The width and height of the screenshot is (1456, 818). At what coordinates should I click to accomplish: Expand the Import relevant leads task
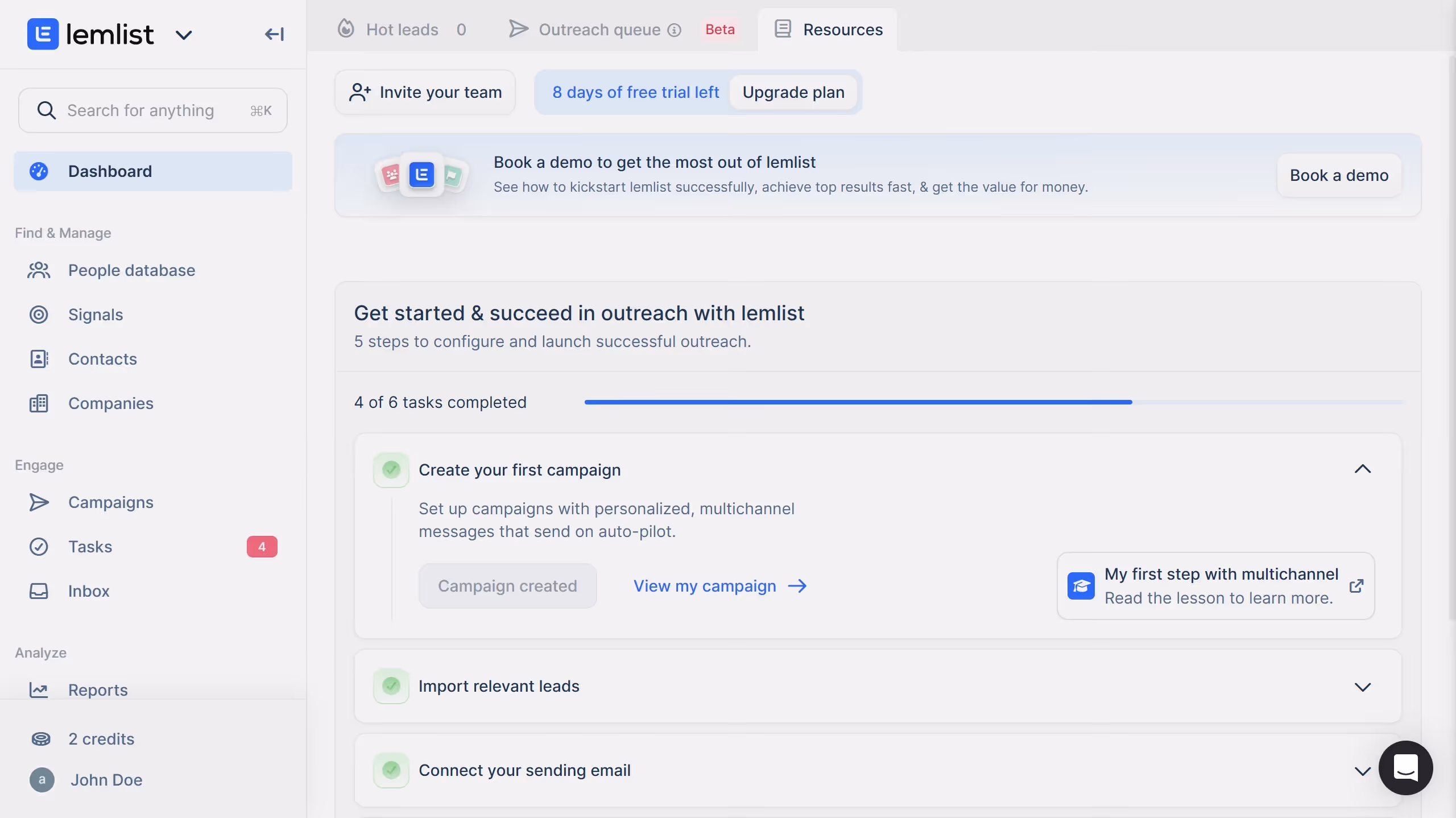pos(1363,686)
